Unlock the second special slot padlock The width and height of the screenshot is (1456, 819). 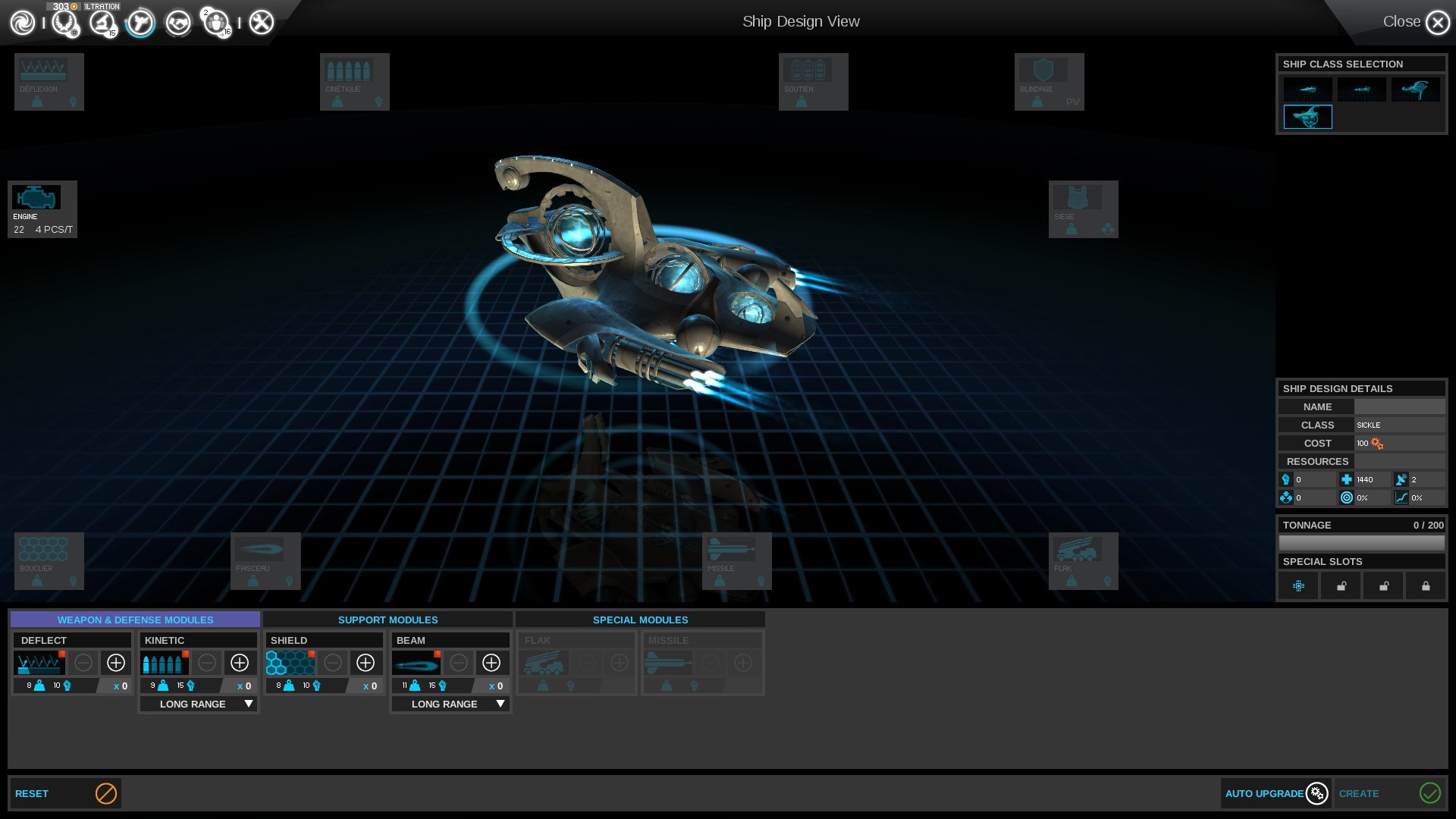[x=1341, y=585]
